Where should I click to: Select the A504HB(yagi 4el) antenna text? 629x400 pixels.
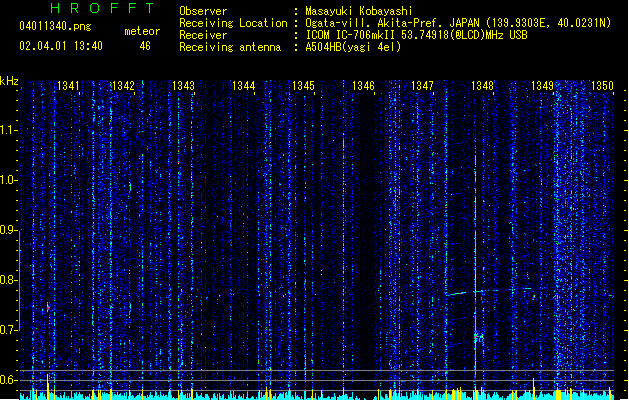(x=353, y=47)
